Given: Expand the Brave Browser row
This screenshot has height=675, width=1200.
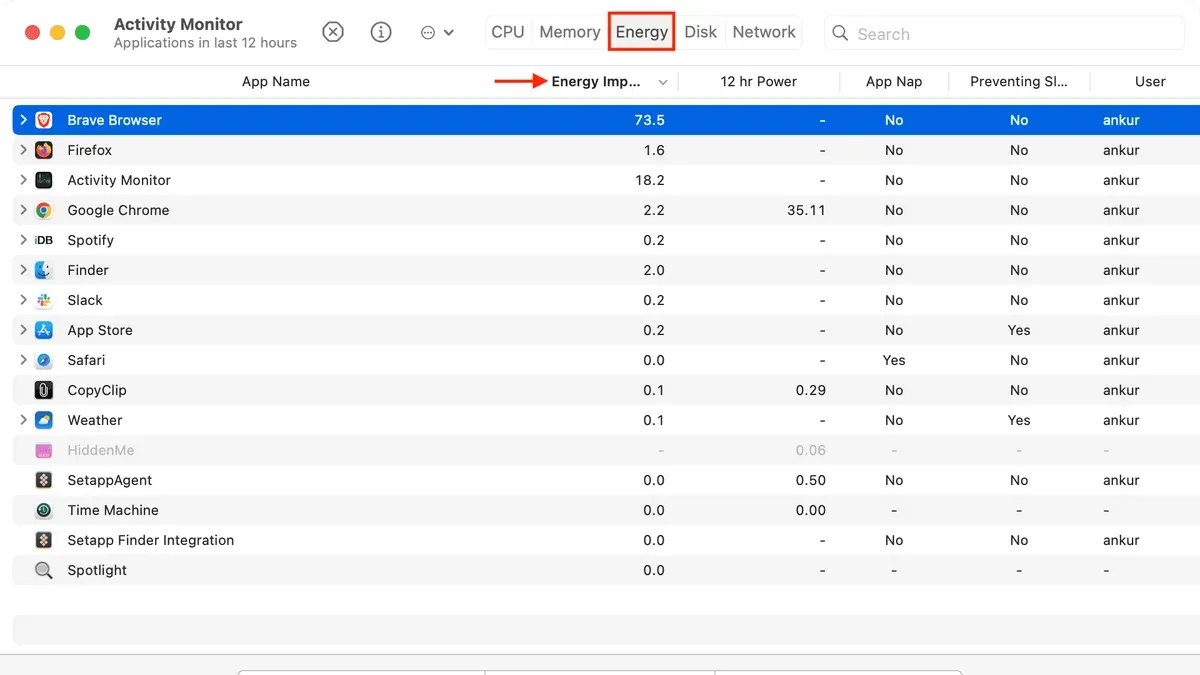Looking at the screenshot, I should [x=23, y=120].
